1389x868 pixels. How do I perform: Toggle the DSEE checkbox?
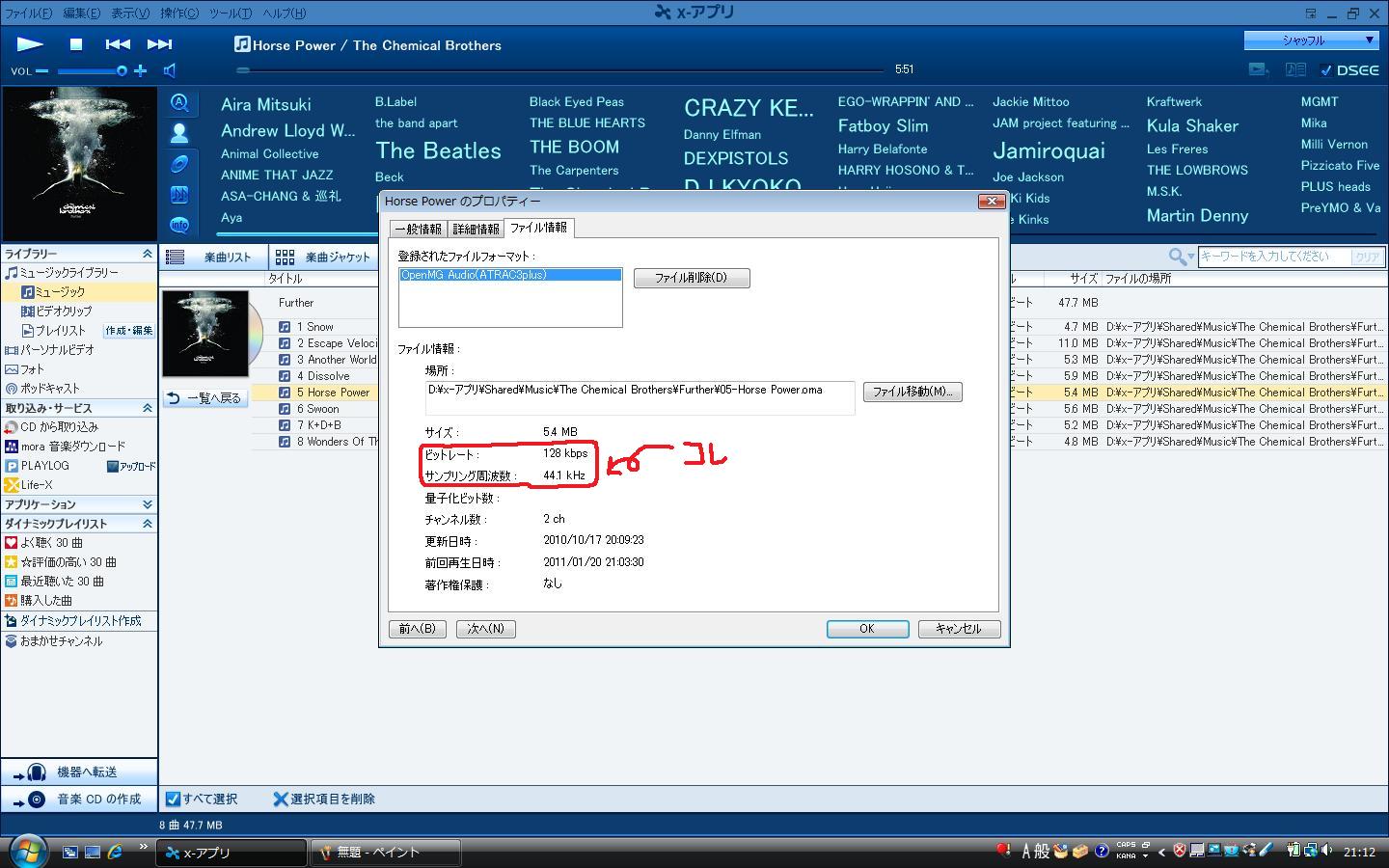tap(1325, 70)
